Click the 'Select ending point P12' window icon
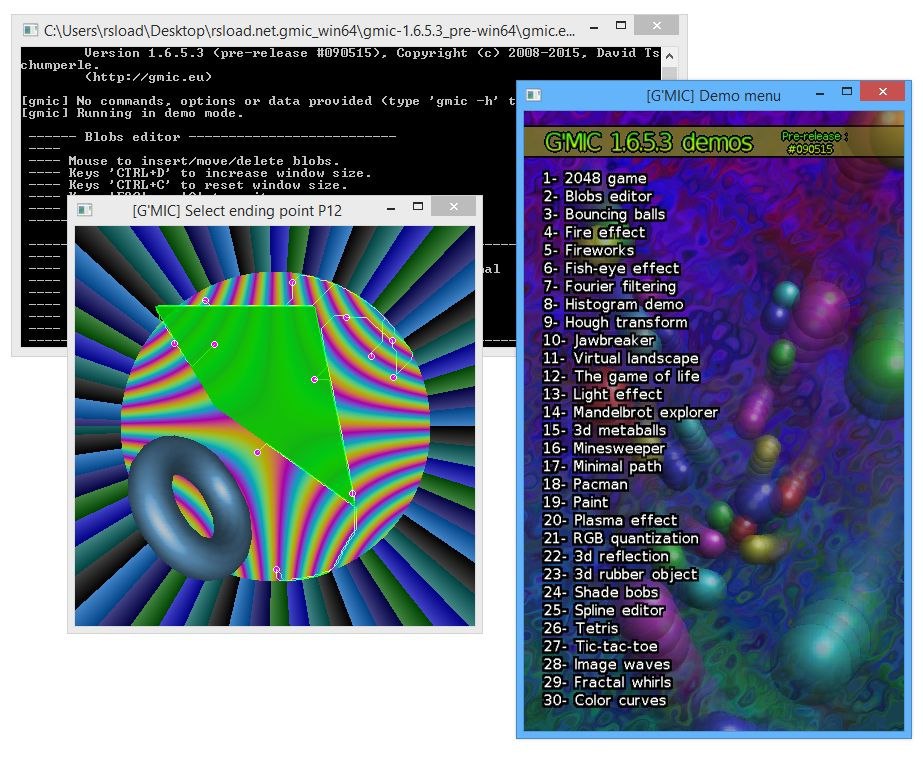Screen dimensions: 923x759 [x=84, y=210]
